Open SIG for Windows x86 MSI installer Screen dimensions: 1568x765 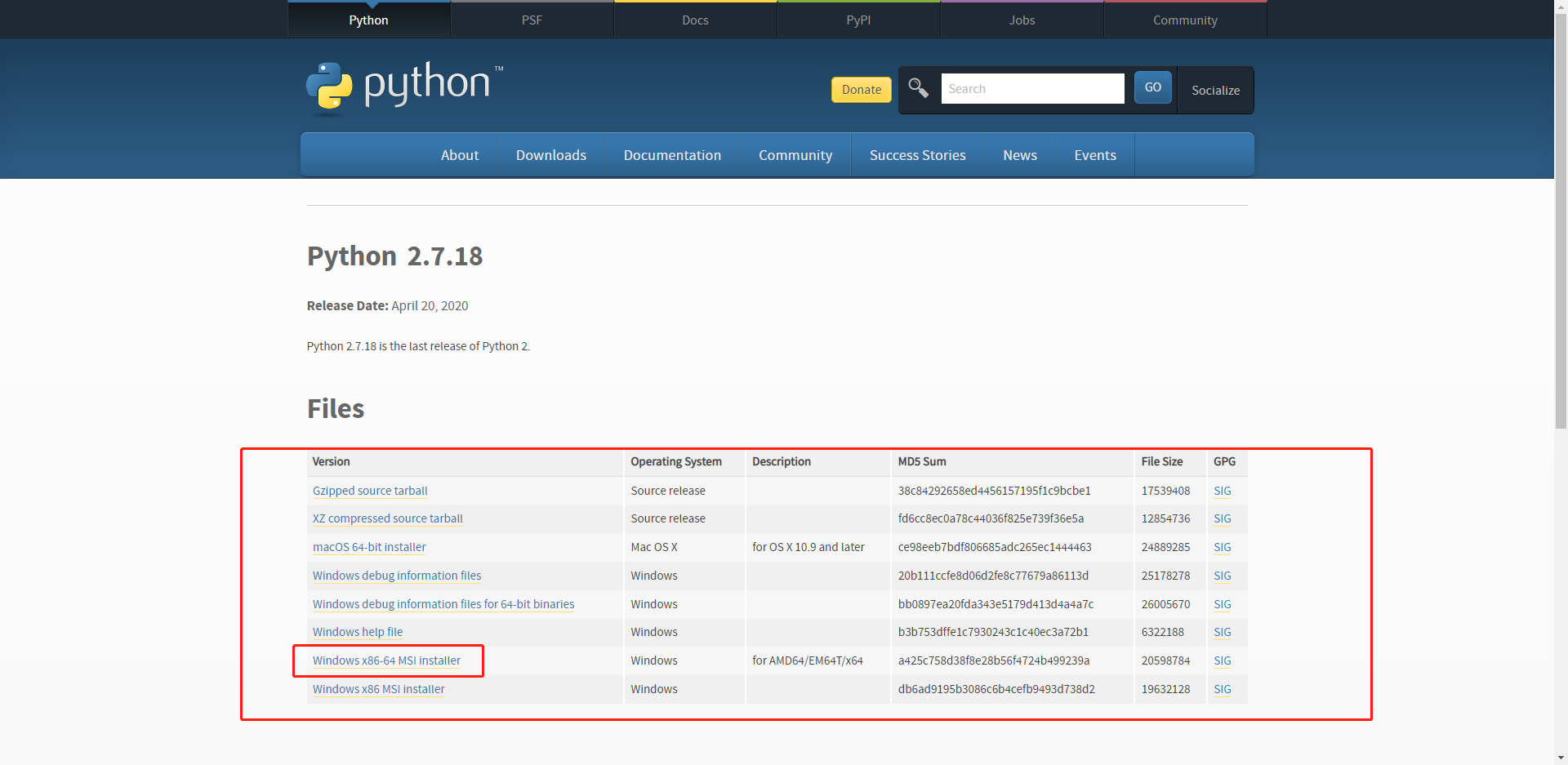pyautogui.click(x=1223, y=689)
